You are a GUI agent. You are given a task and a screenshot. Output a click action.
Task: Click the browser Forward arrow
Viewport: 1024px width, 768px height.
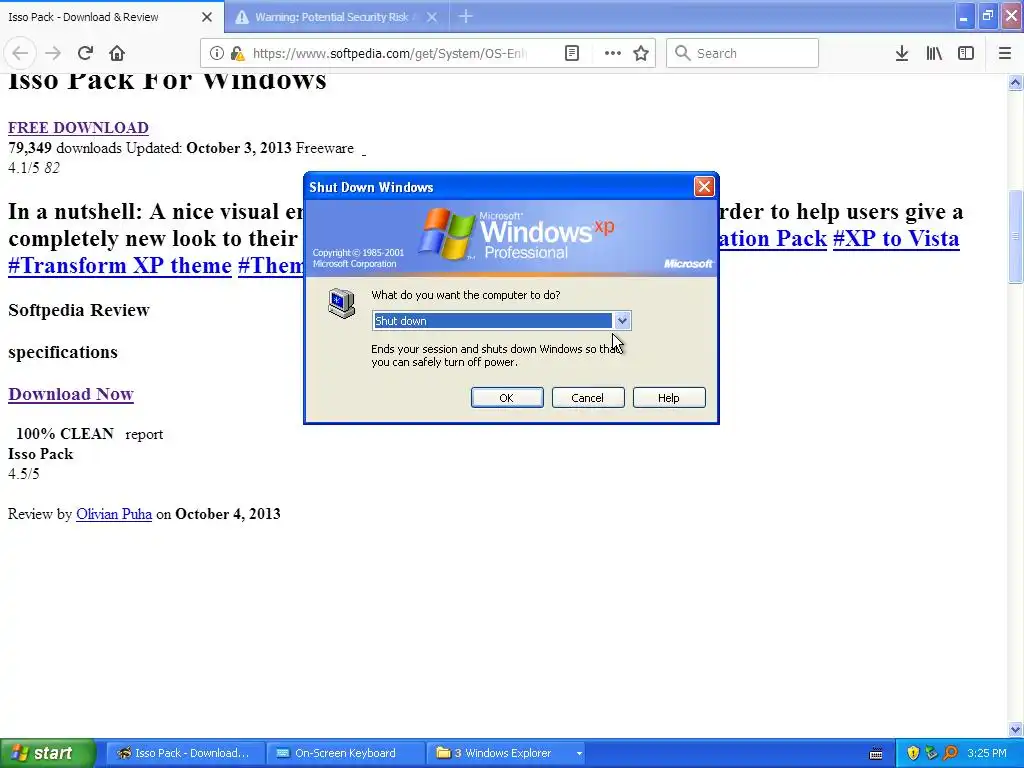pos(53,54)
